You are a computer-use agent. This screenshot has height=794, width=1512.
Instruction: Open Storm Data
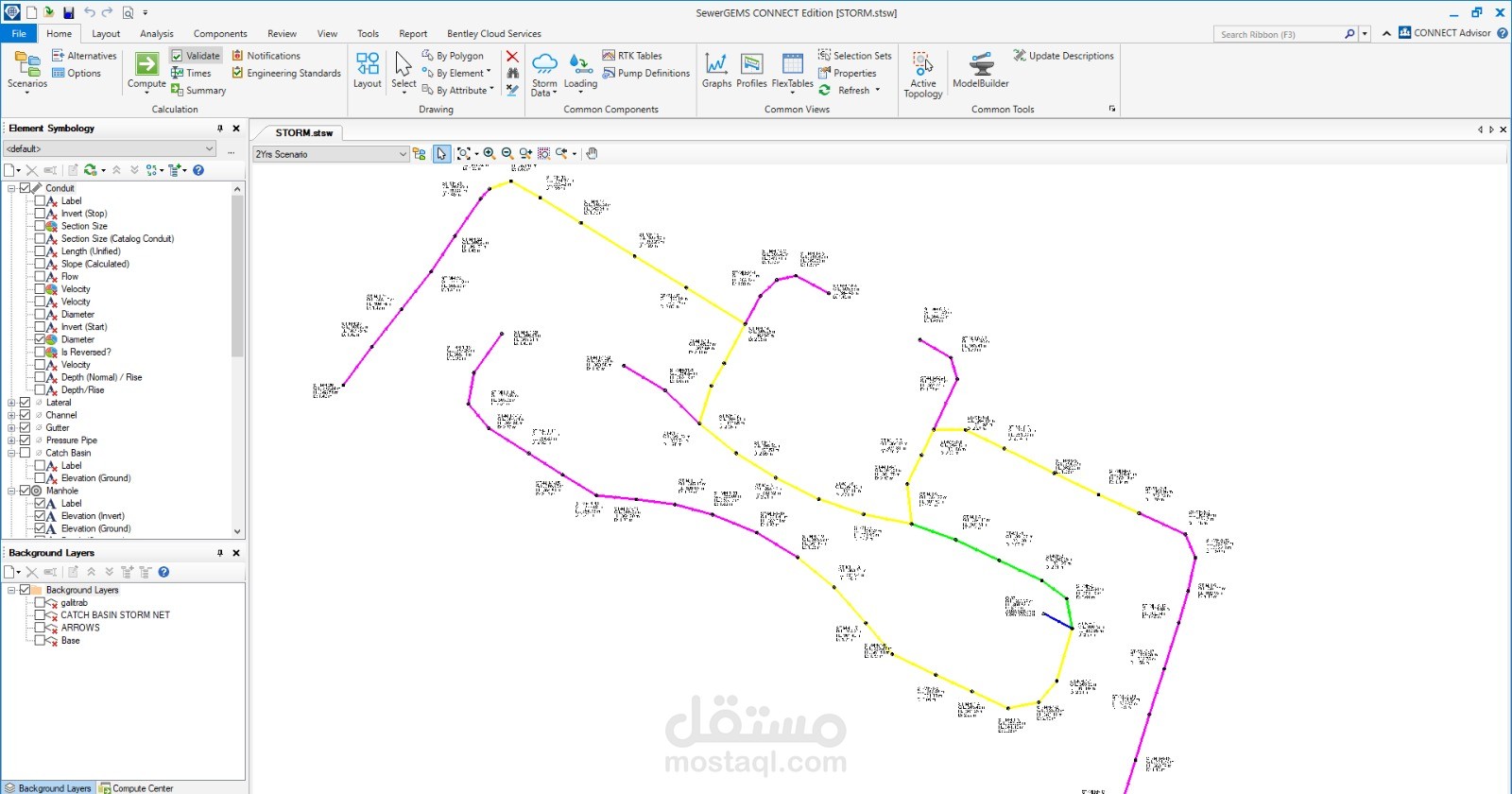(x=544, y=74)
